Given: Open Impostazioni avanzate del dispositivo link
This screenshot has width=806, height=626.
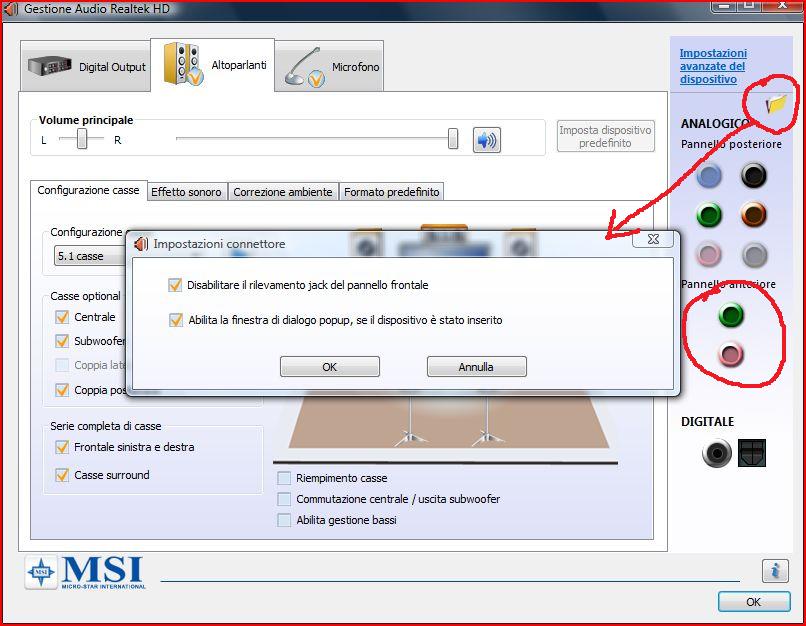Looking at the screenshot, I should [713, 66].
